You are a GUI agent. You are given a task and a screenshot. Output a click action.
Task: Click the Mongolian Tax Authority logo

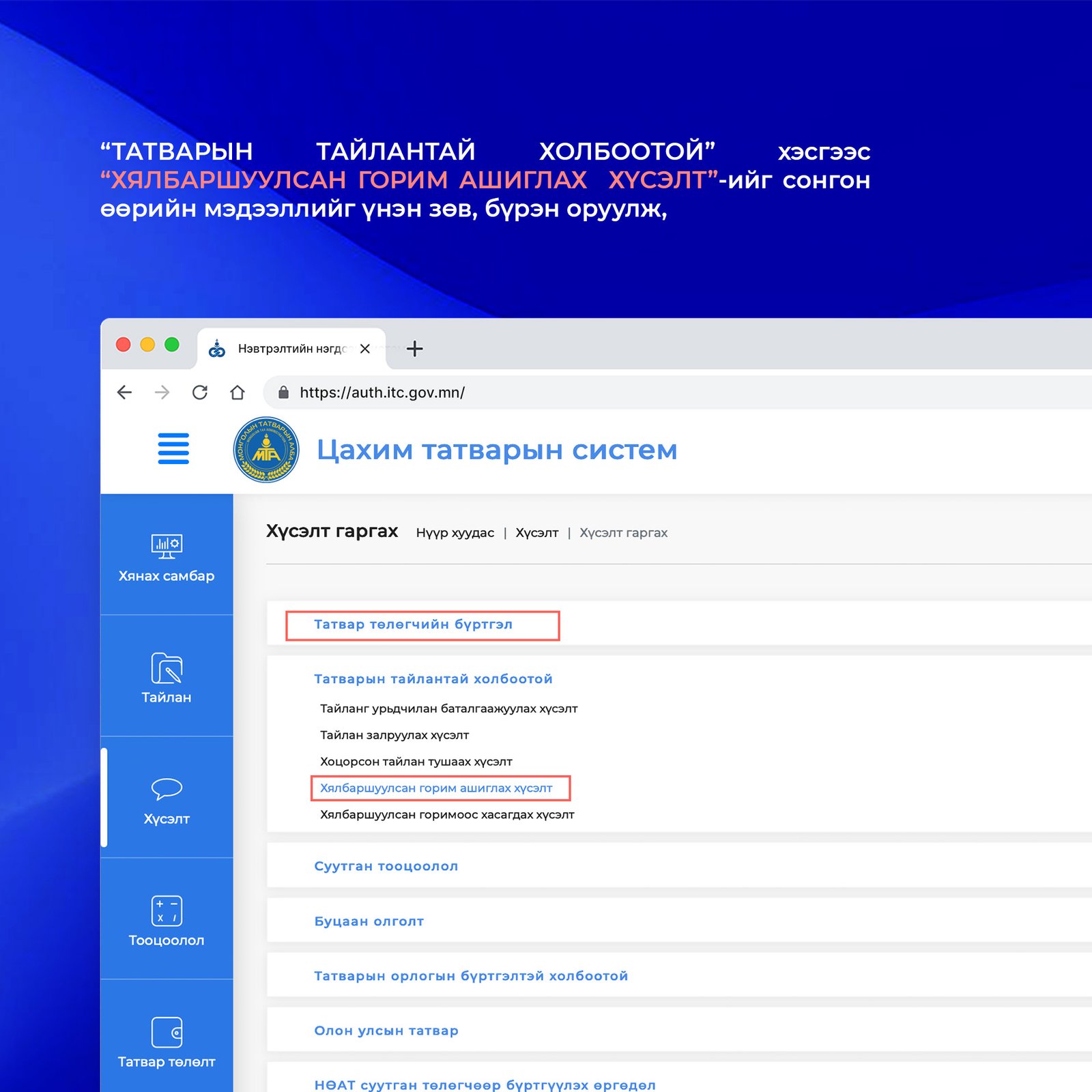tap(265, 449)
